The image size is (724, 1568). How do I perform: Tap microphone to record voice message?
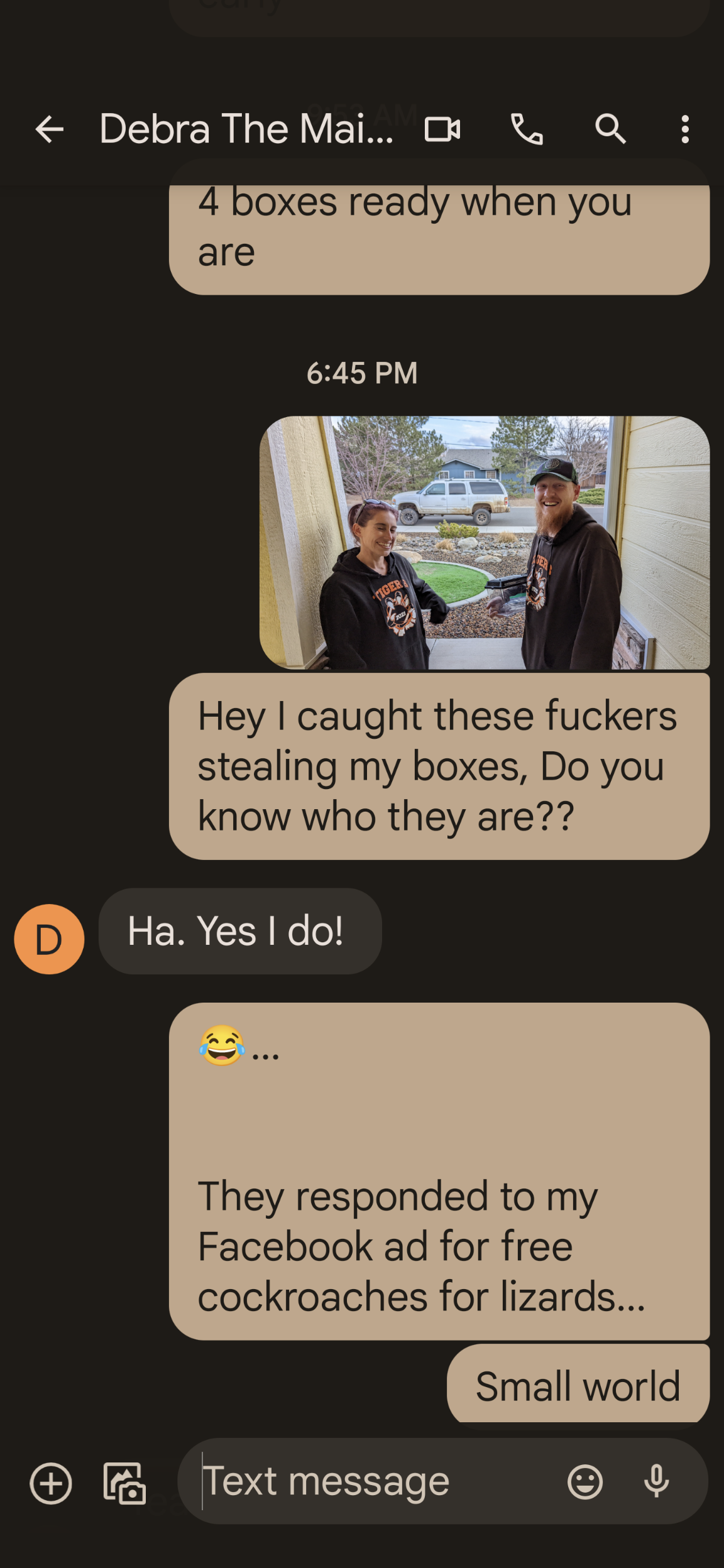coord(656,1481)
